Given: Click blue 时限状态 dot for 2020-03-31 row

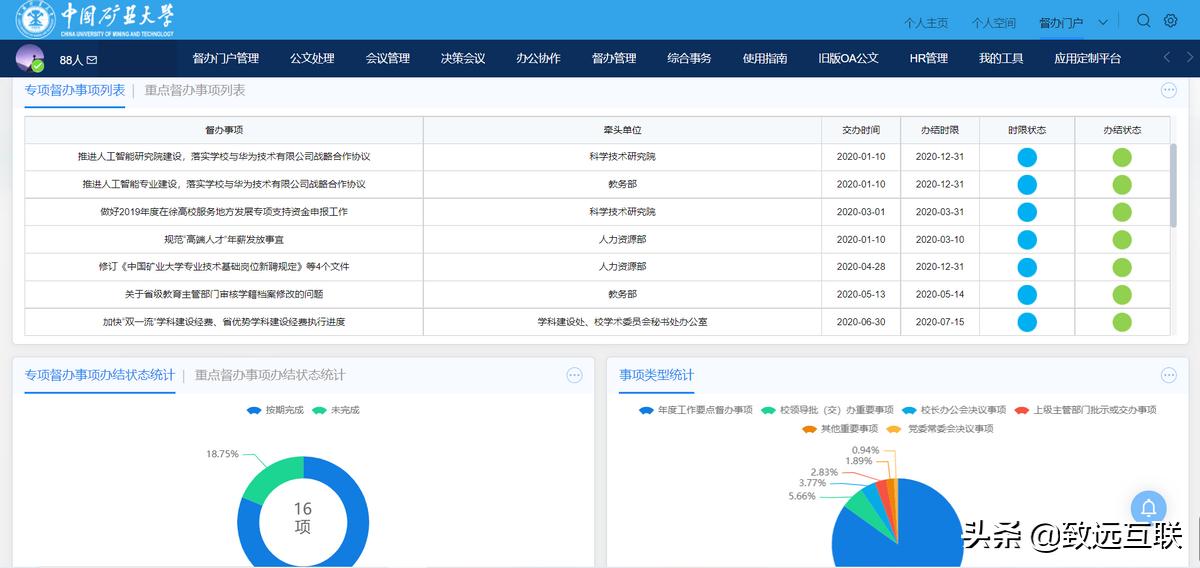Looking at the screenshot, I should click(1027, 212).
